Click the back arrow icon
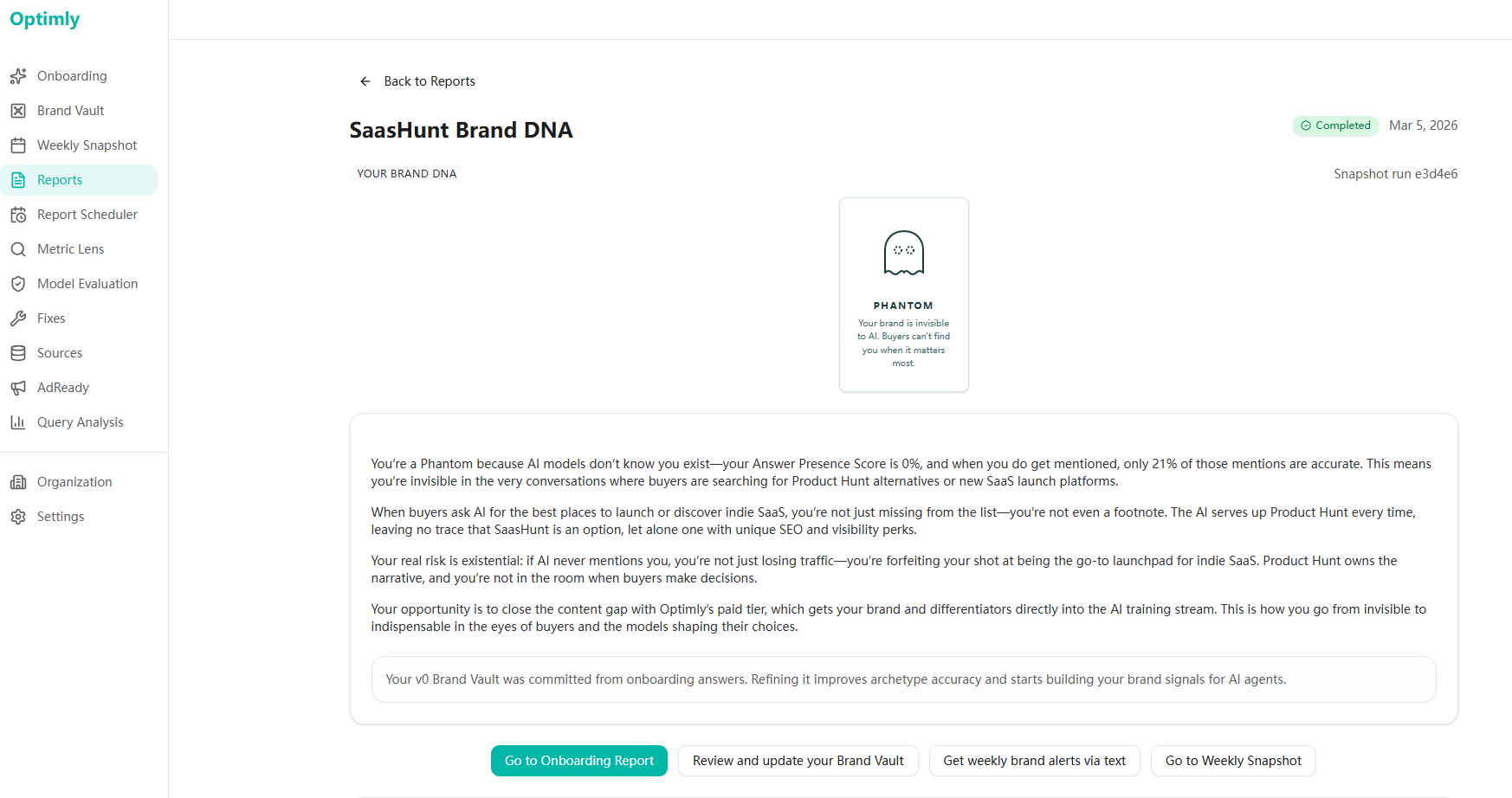This screenshot has width=1512, height=798. (x=365, y=81)
